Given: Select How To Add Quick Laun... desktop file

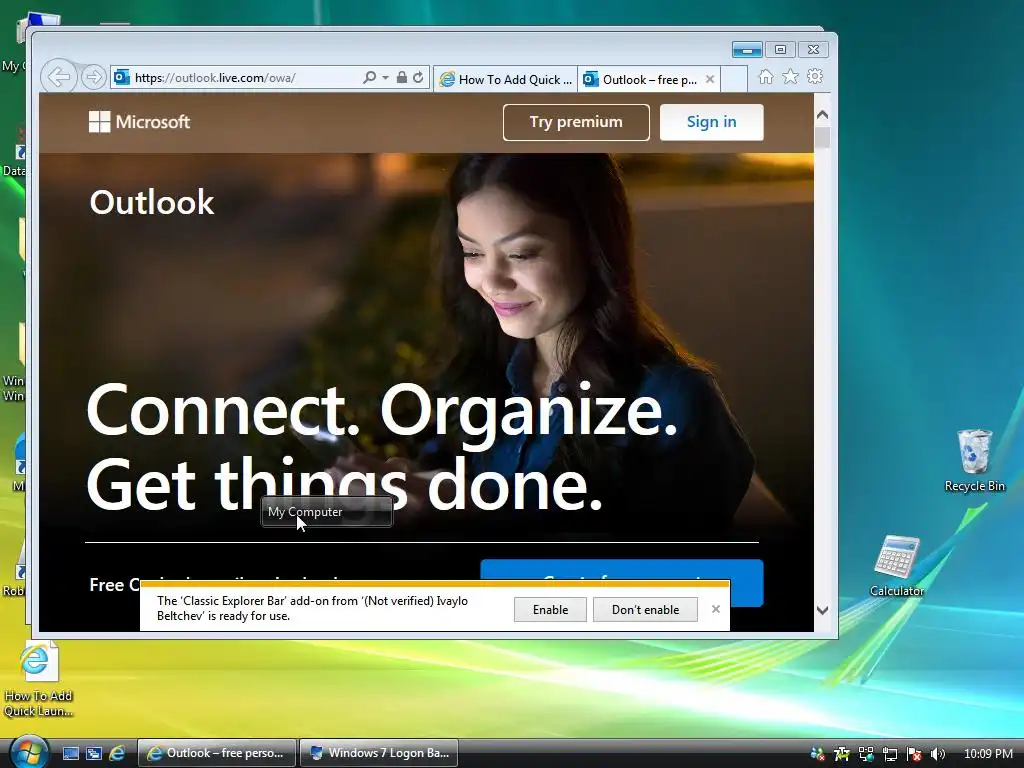Looking at the screenshot, I should (38, 680).
